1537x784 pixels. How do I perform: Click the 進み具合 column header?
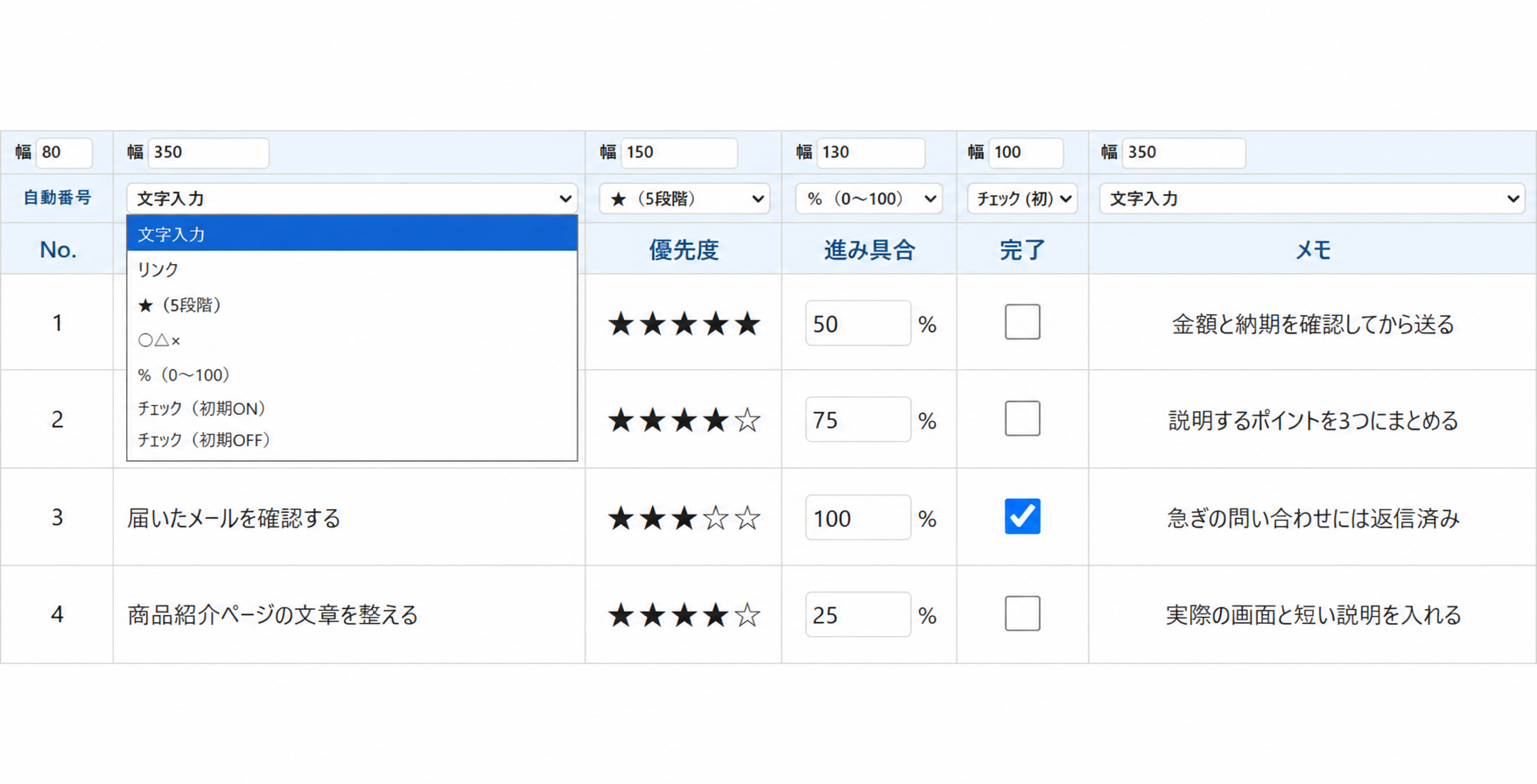[869, 250]
